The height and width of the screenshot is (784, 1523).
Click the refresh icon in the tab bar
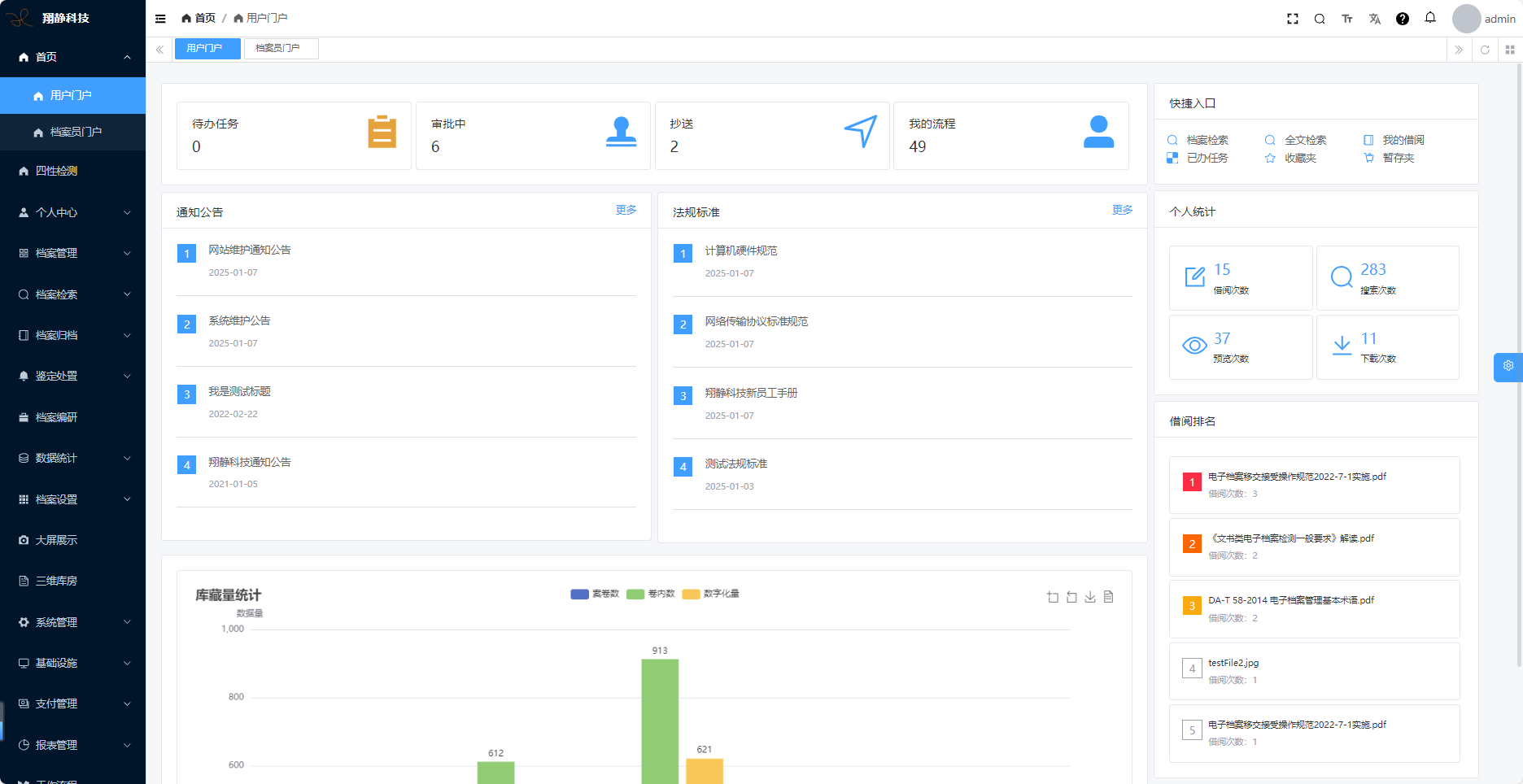[1485, 50]
